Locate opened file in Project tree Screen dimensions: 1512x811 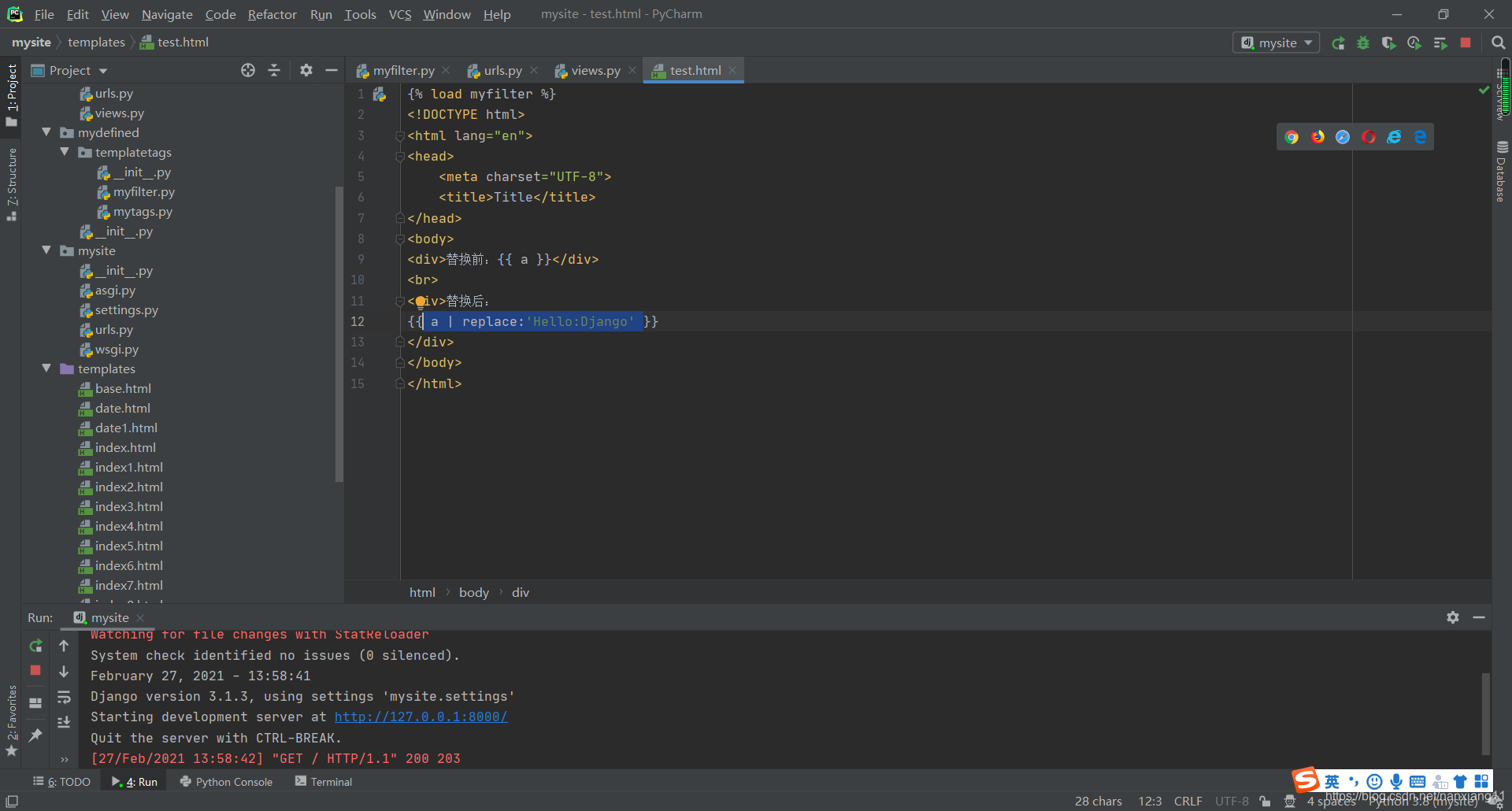tap(248, 70)
